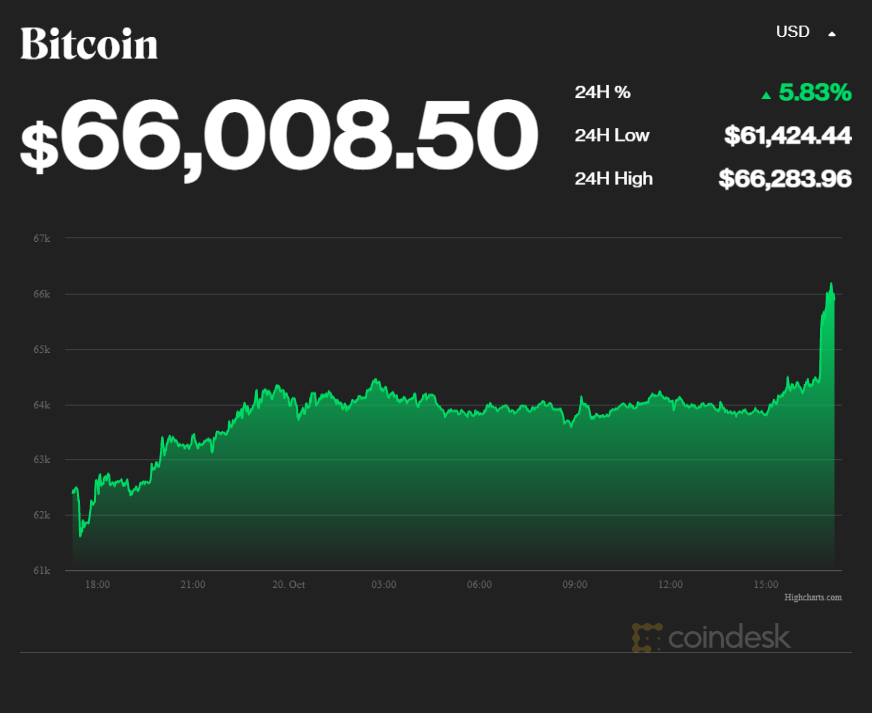Click the Bitcoin title heading
Image resolution: width=872 pixels, height=713 pixels.
(89, 44)
